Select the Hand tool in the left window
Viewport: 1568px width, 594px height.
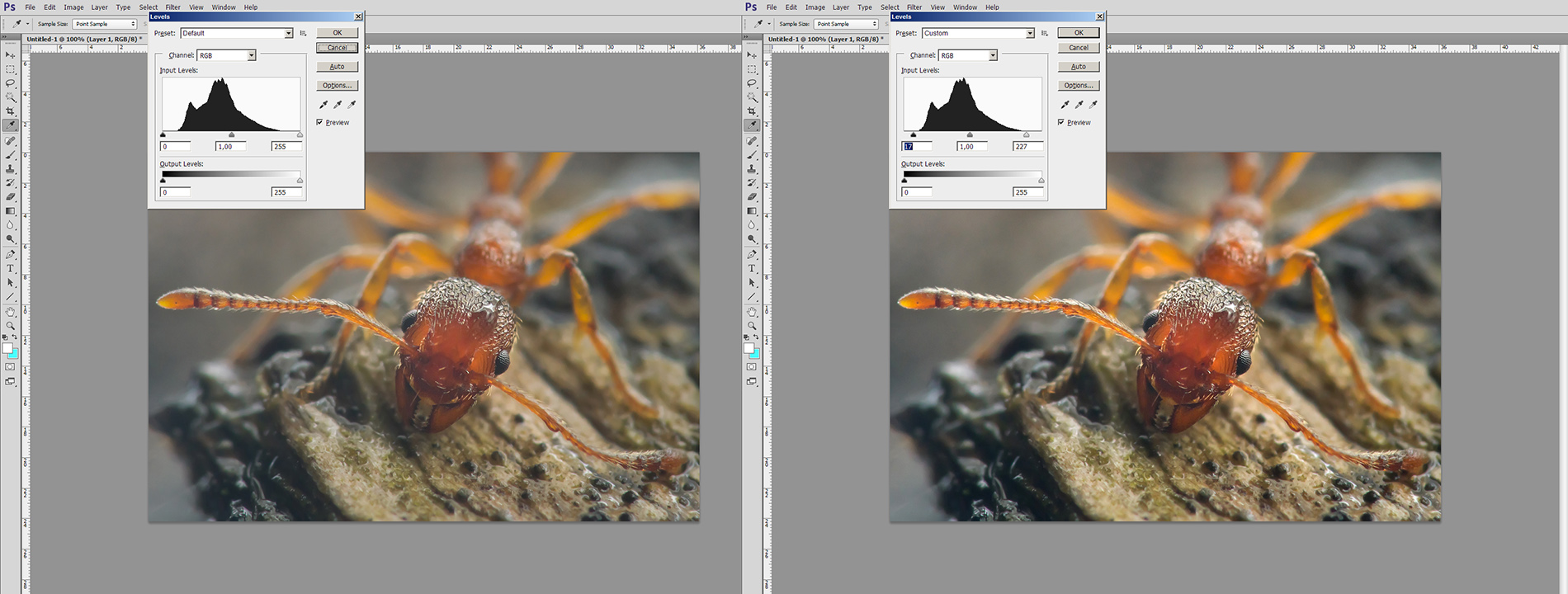point(11,312)
